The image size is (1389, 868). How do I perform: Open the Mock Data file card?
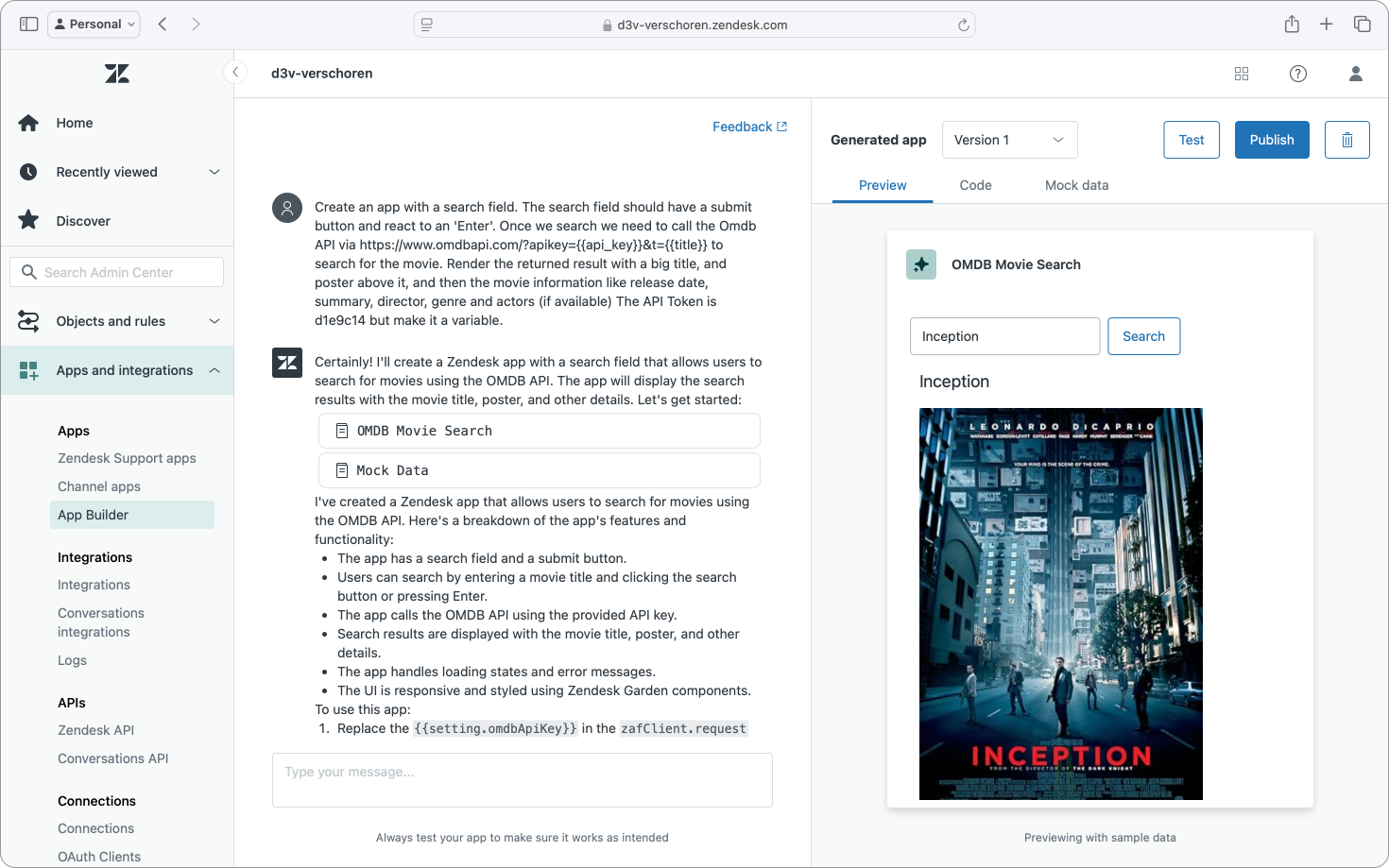pos(540,470)
